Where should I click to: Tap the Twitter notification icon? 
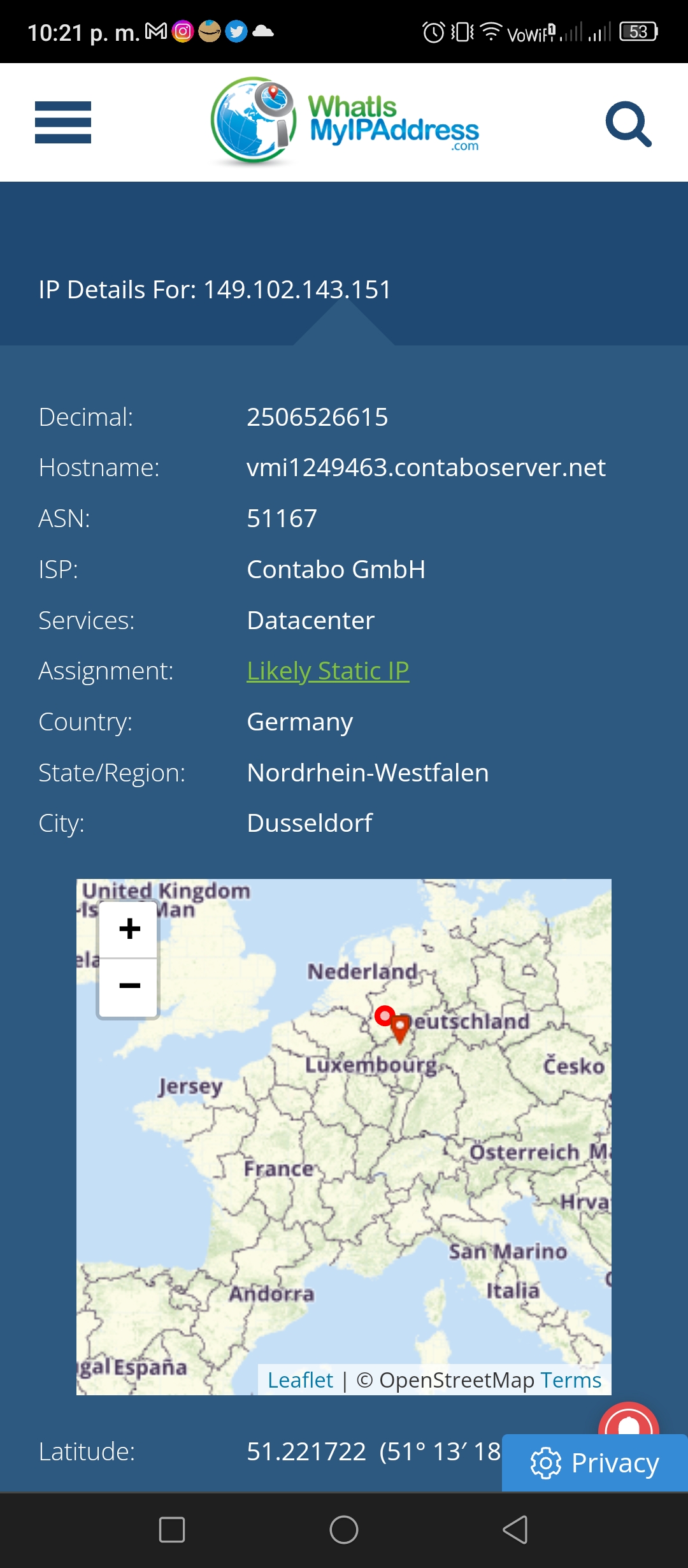point(236,31)
